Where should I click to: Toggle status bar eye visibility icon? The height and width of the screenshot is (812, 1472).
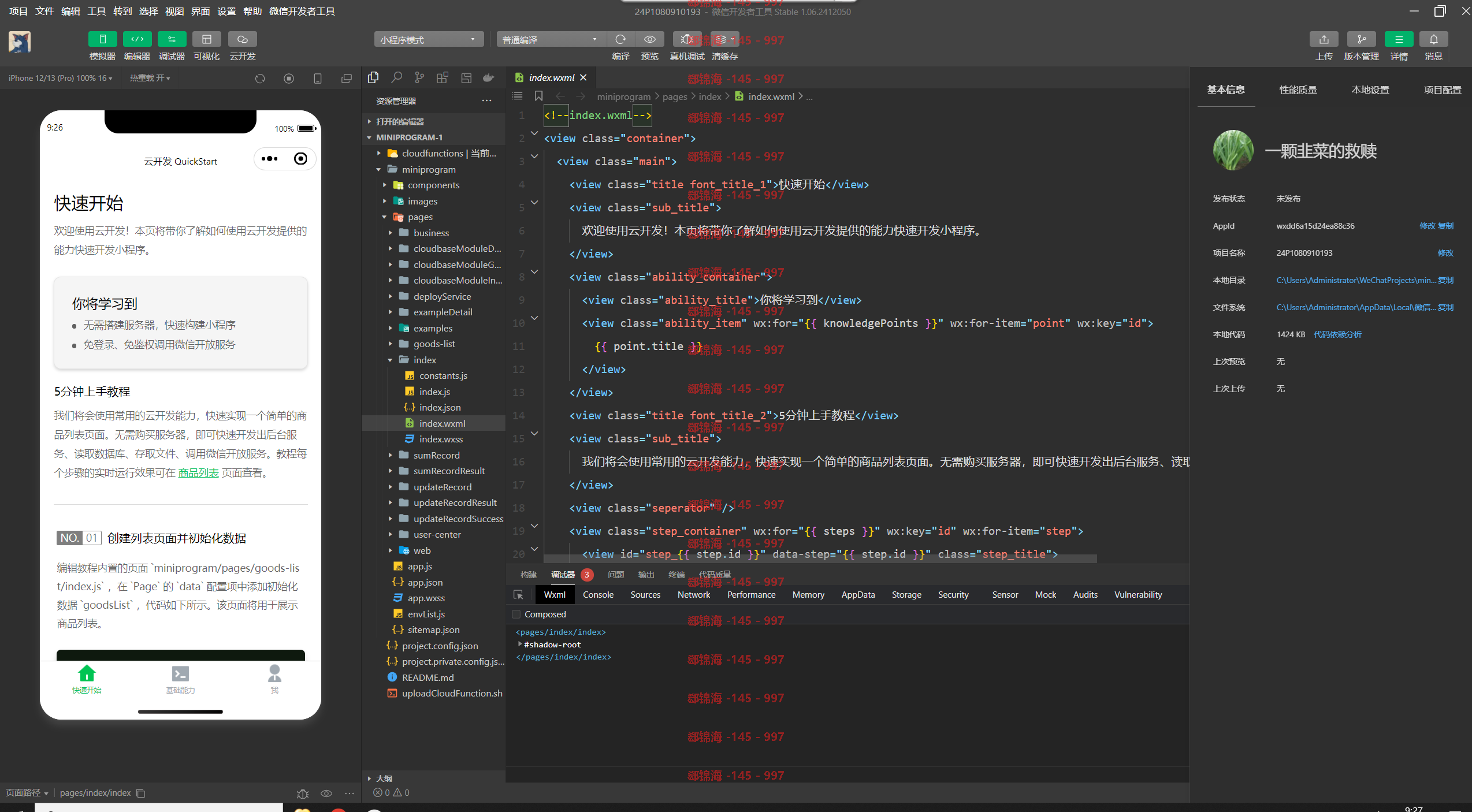coord(326,793)
